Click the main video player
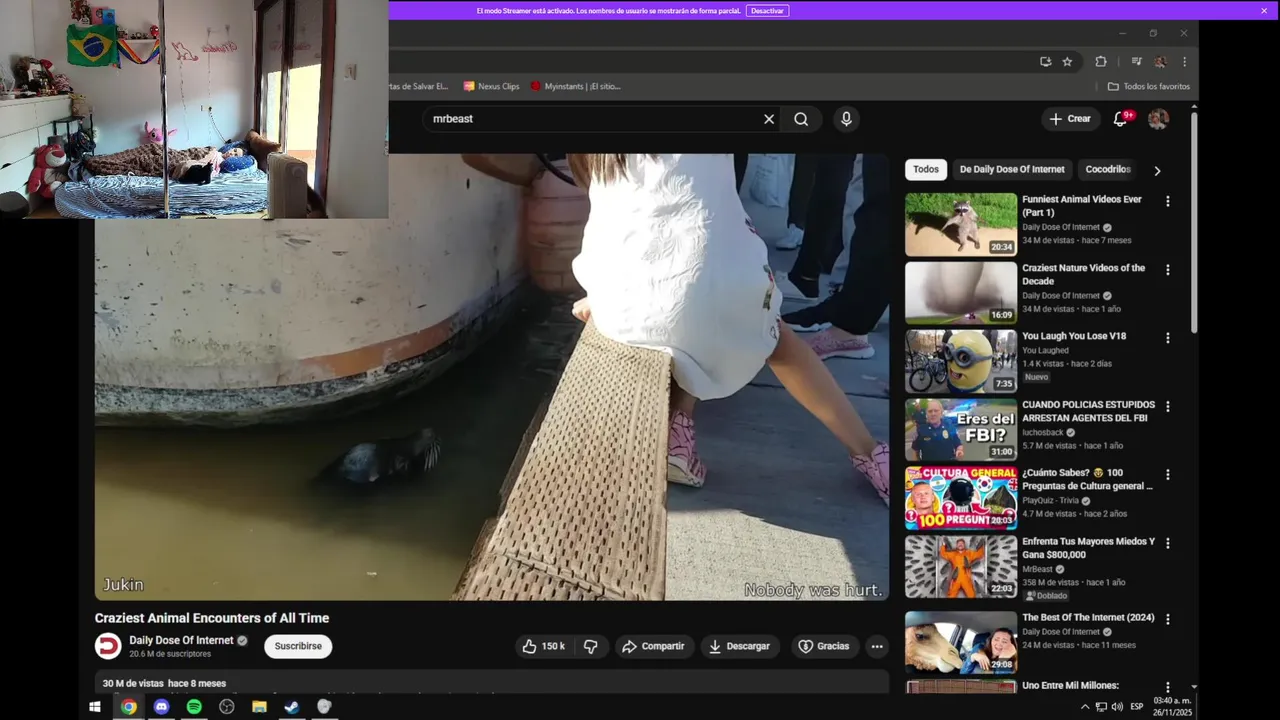Screen dimensions: 1280x720 point(492,377)
